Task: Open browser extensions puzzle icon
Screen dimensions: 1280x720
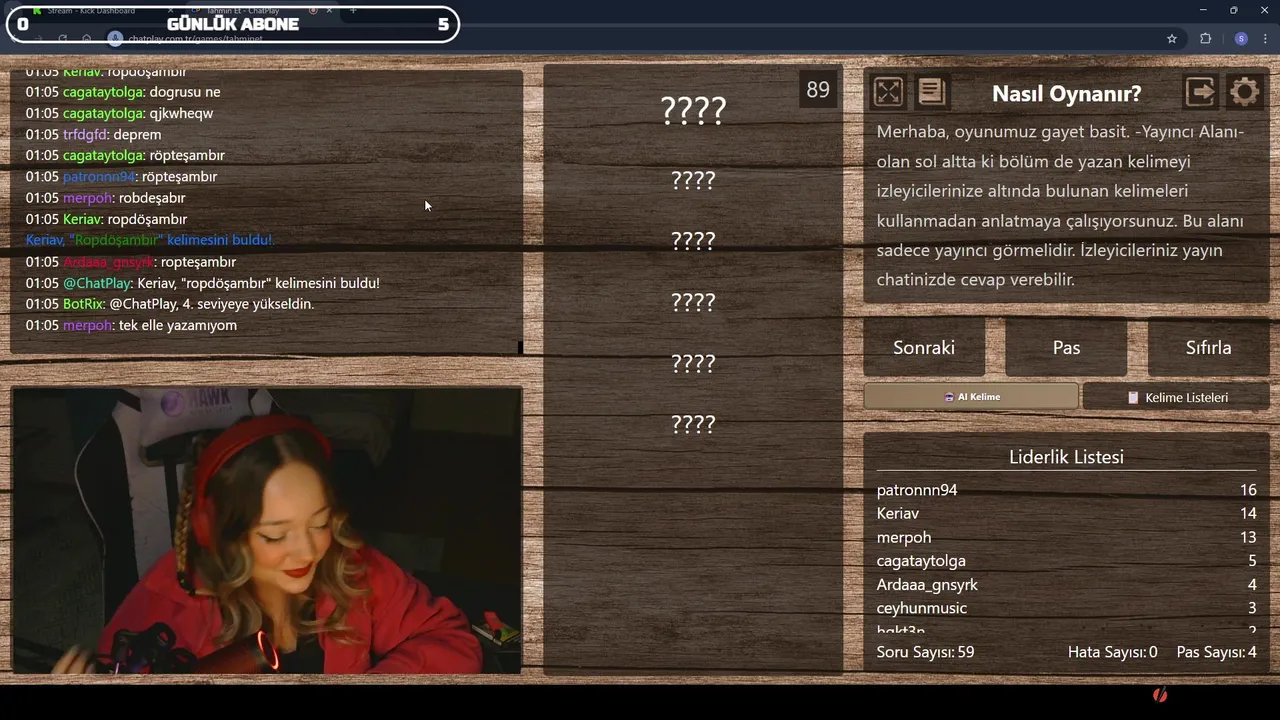Action: click(x=1205, y=39)
